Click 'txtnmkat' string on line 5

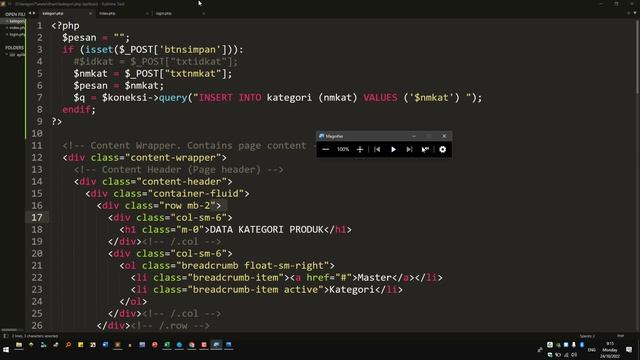click(x=192, y=74)
